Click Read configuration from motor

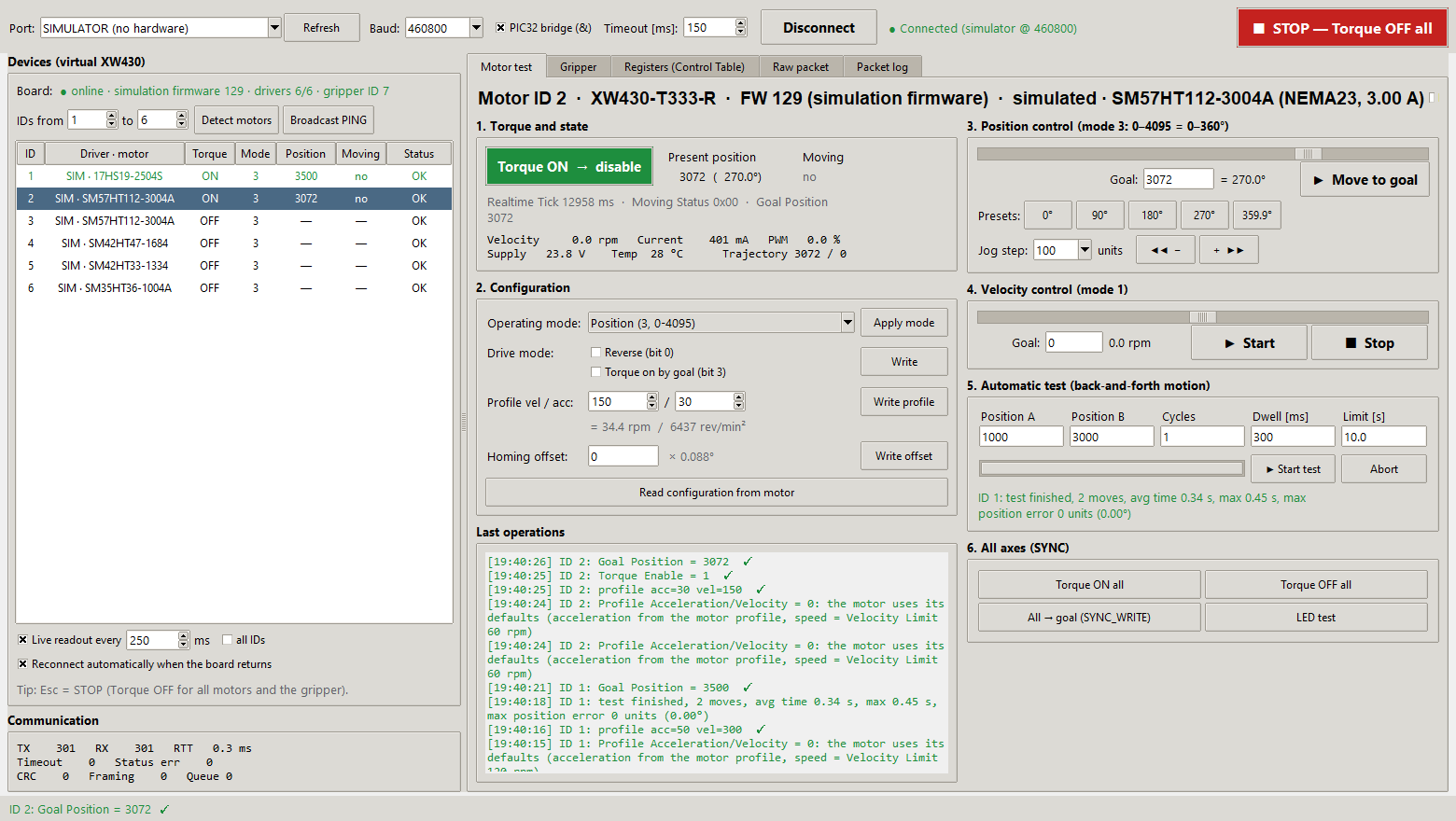click(x=717, y=493)
